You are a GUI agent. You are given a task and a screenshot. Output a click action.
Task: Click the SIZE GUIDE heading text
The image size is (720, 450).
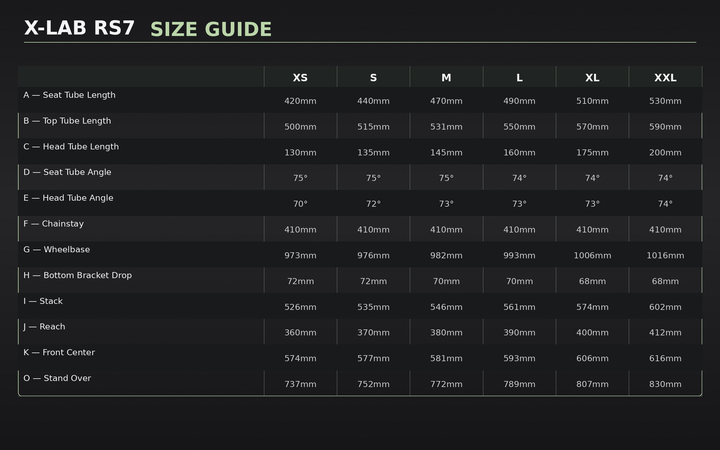211,30
